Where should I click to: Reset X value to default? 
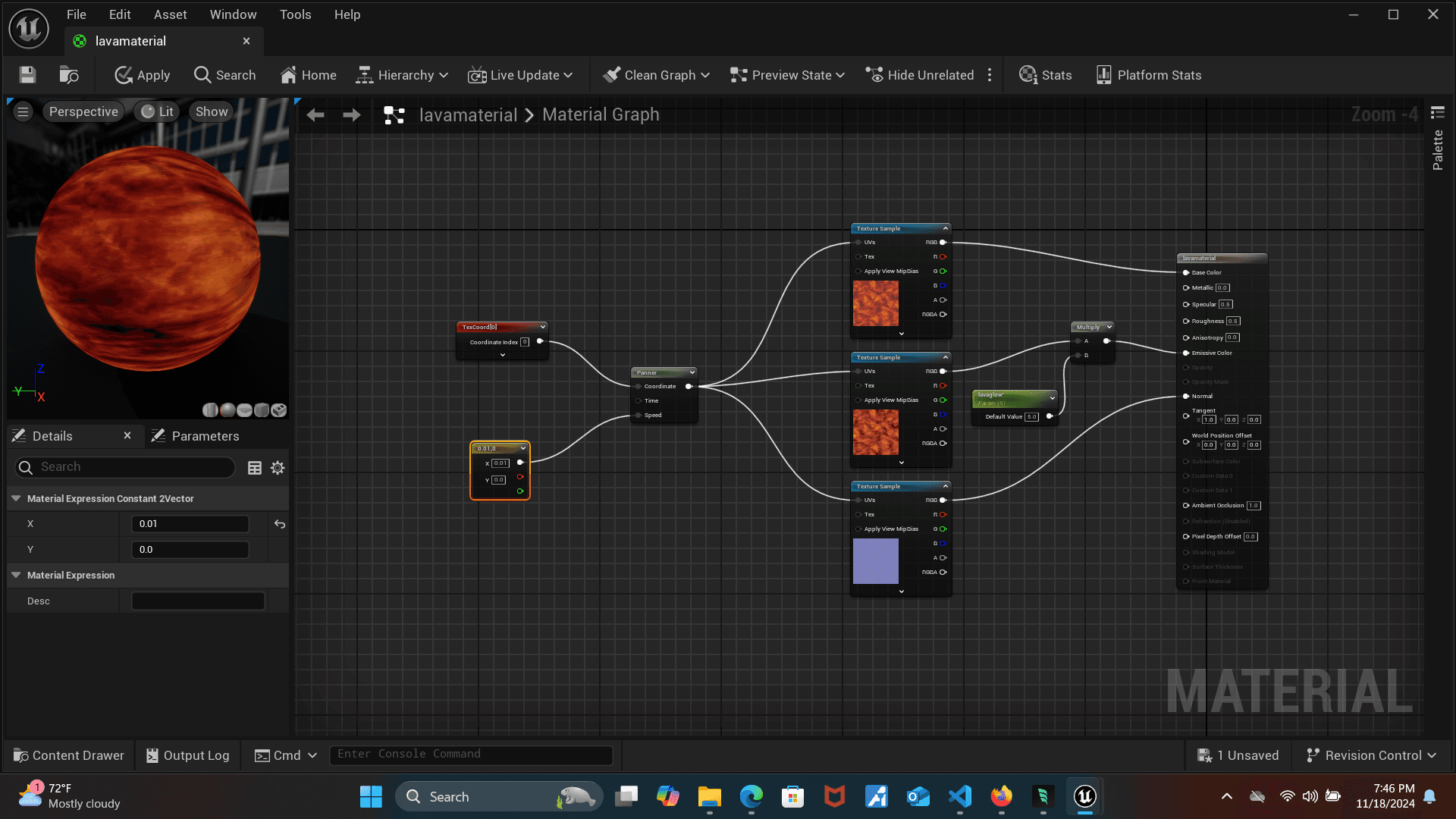(280, 524)
